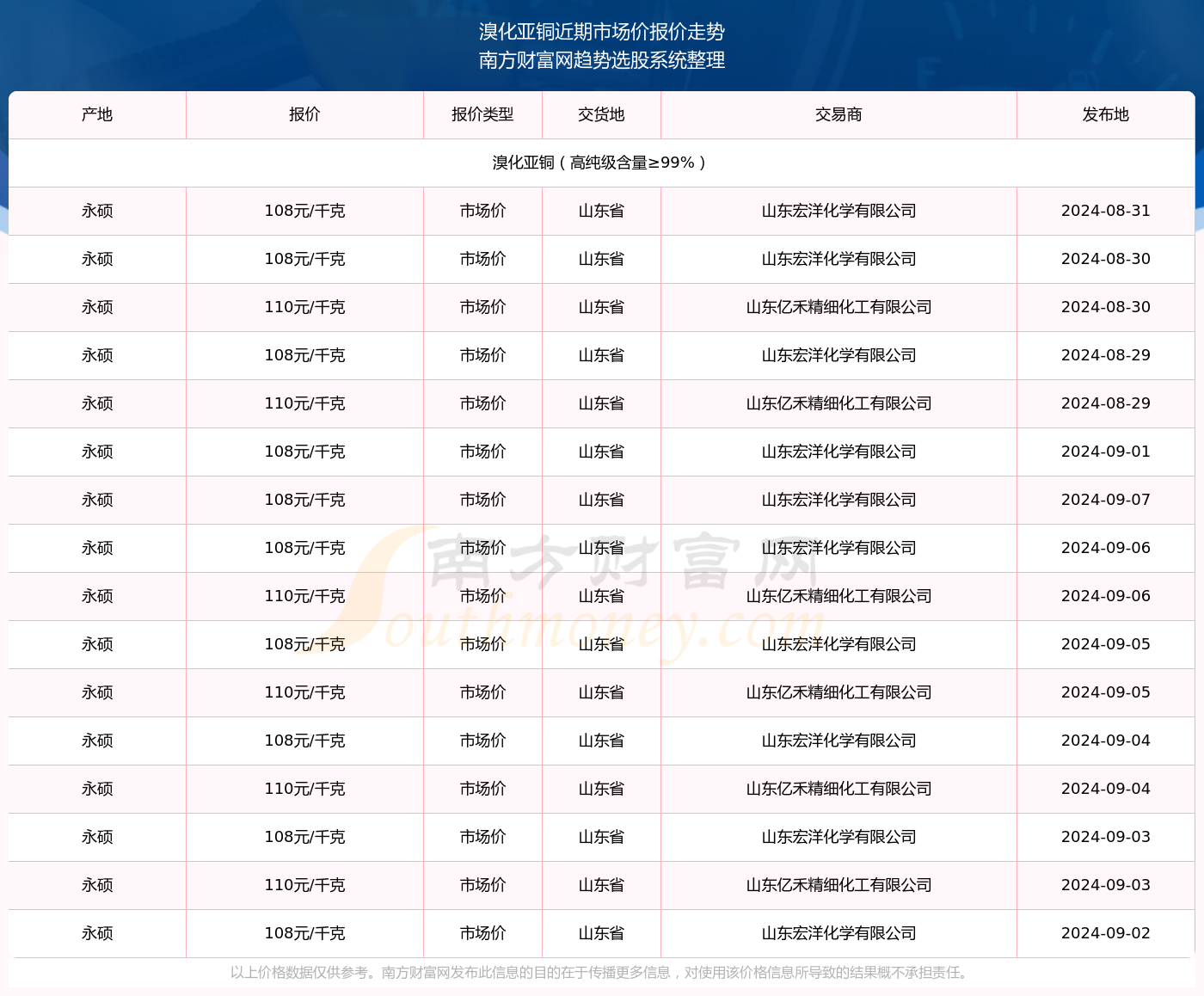Image resolution: width=1204 pixels, height=996 pixels.
Task: Click the 2024-08-31 date cell
Action: click(1105, 211)
